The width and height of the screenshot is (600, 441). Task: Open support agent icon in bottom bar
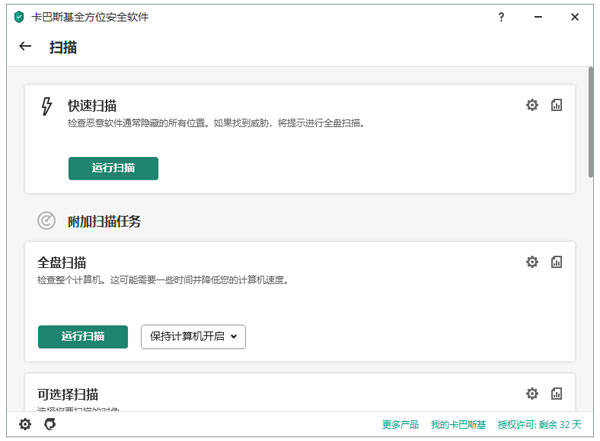pyautogui.click(x=50, y=424)
